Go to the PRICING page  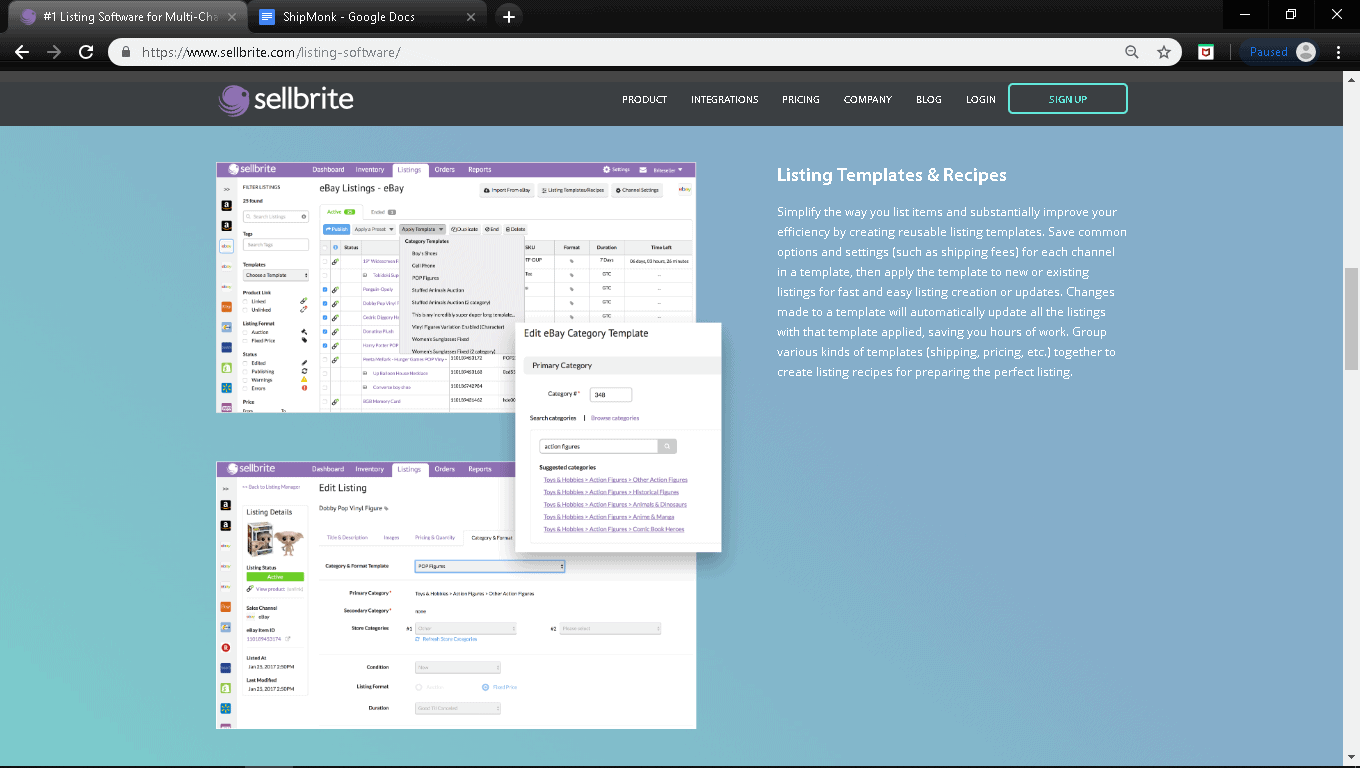pyautogui.click(x=800, y=100)
